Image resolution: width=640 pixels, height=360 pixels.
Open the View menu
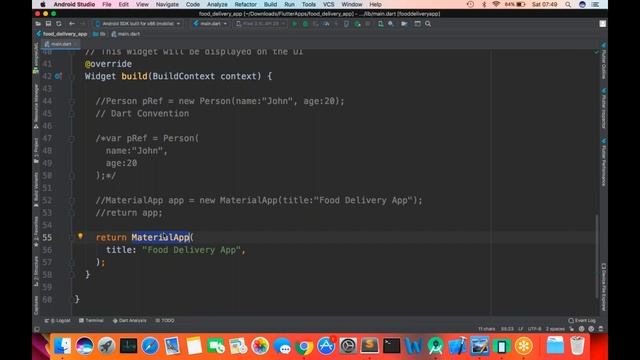(x=142, y=4)
